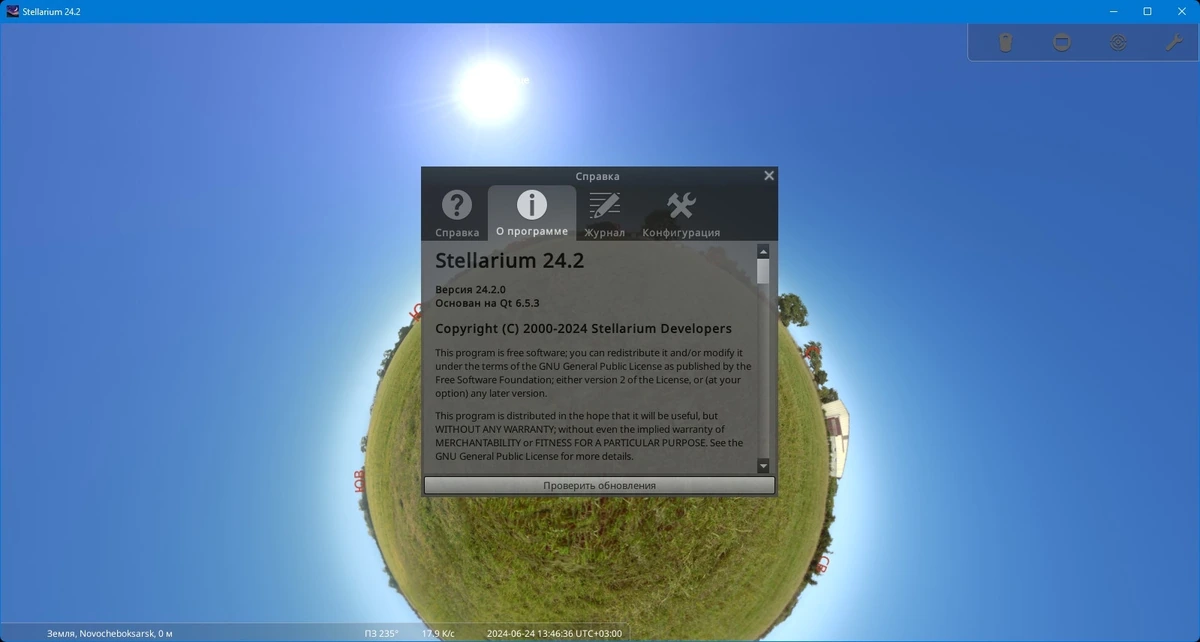This screenshot has width=1200, height=642.
Task: Maximize the Stellarium window
Action: pyautogui.click(x=1147, y=11)
